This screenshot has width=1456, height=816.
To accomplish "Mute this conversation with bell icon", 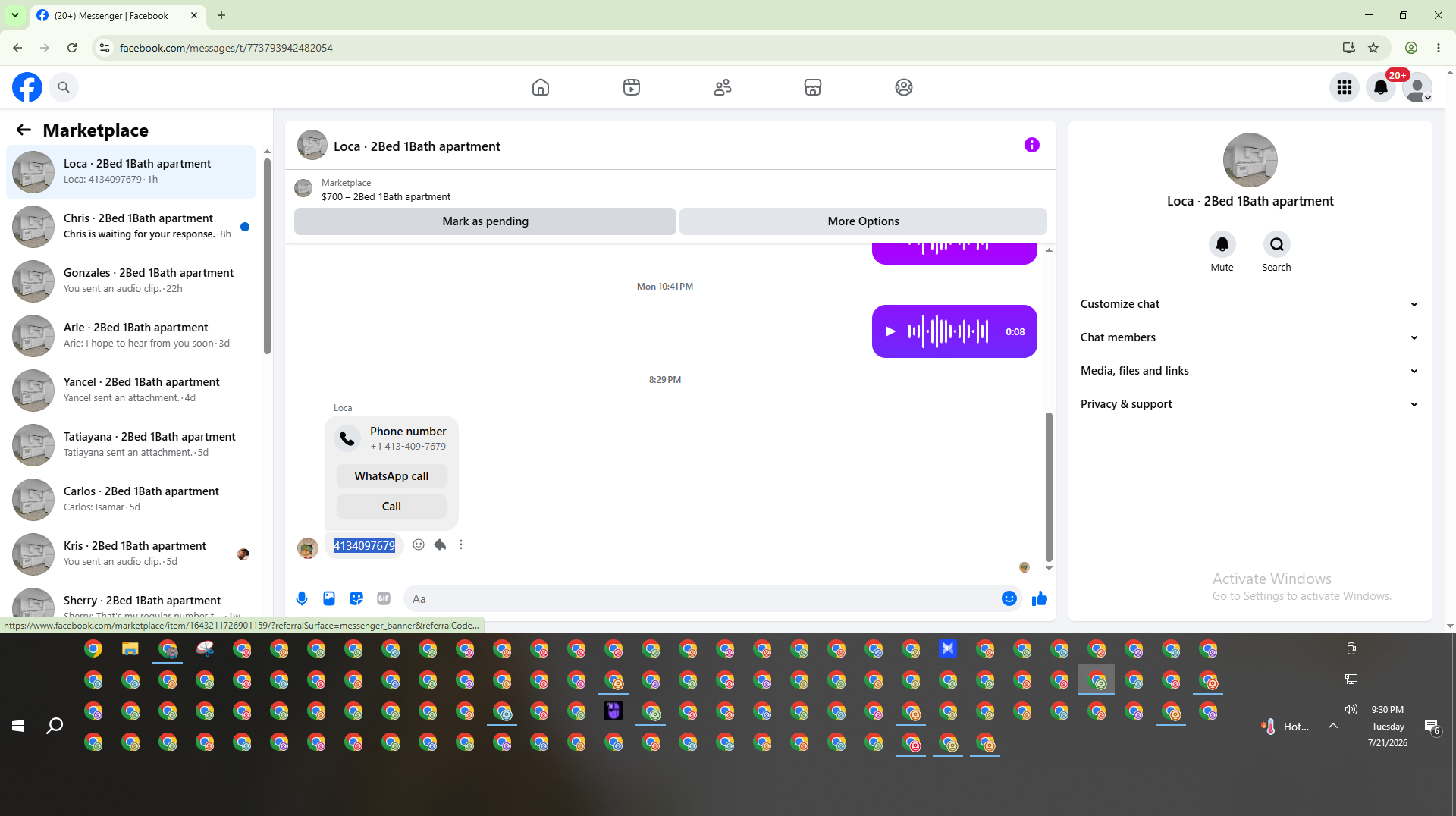I will pyautogui.click(x=1222, y=244).
